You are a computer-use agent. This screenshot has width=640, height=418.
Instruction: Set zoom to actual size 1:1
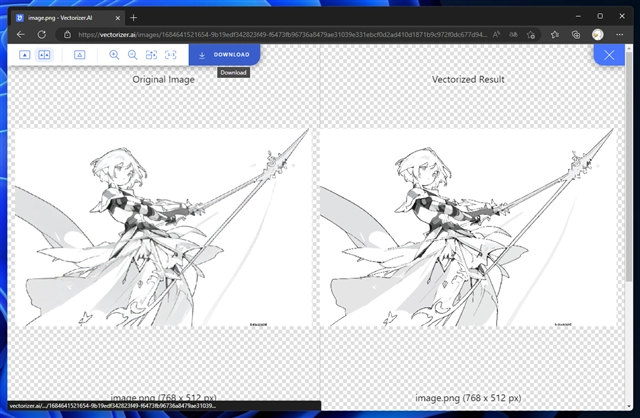(x=171, y=55)
